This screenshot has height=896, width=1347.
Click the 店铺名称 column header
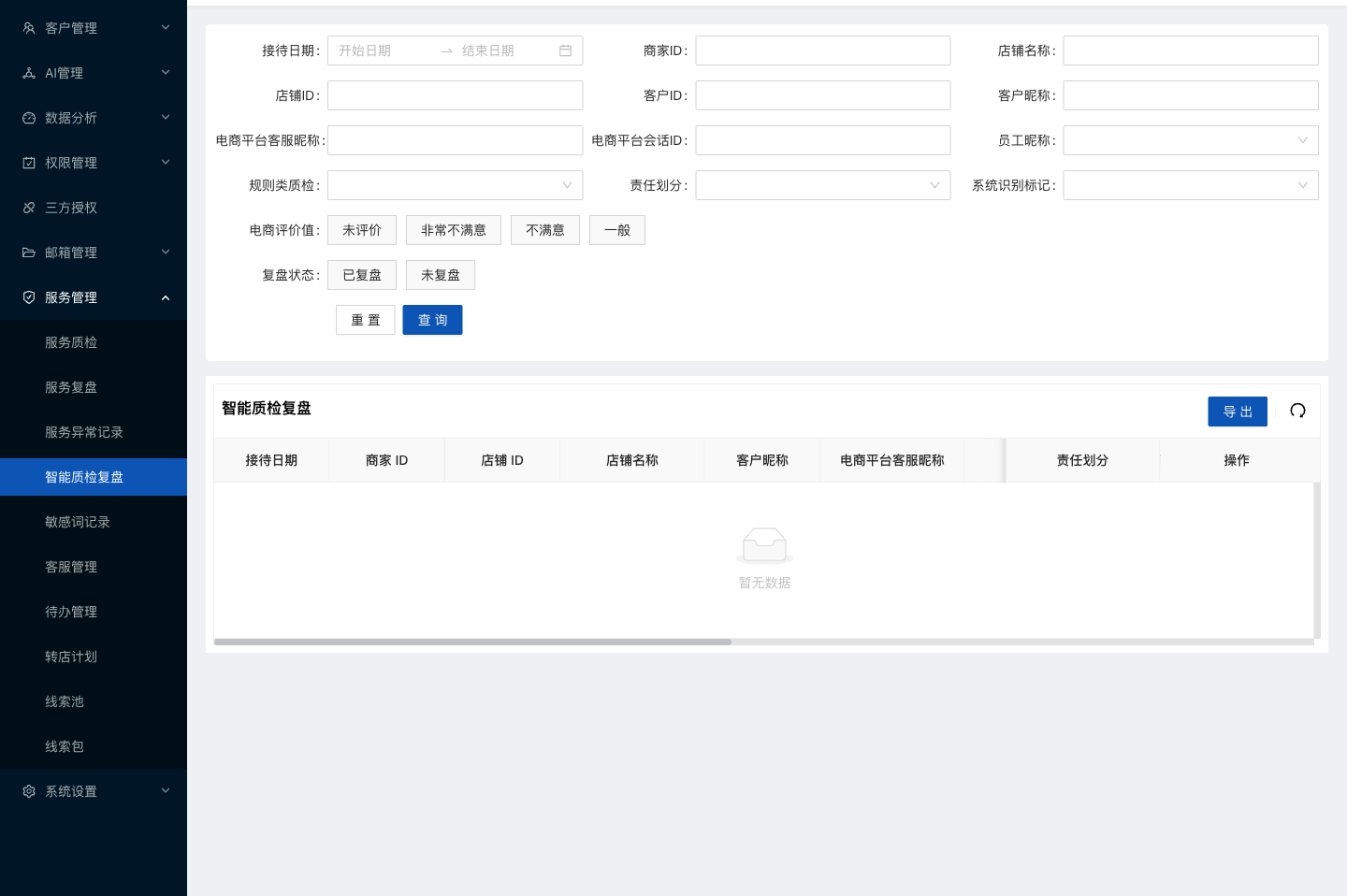coord(632,460)
